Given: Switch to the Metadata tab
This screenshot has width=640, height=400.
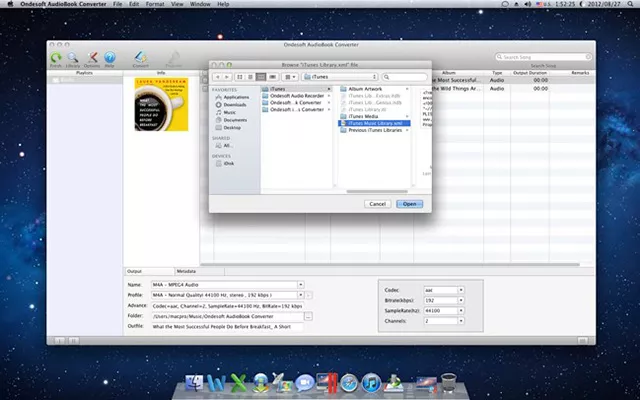Looking at the screenshot, I should coord(199,271).
